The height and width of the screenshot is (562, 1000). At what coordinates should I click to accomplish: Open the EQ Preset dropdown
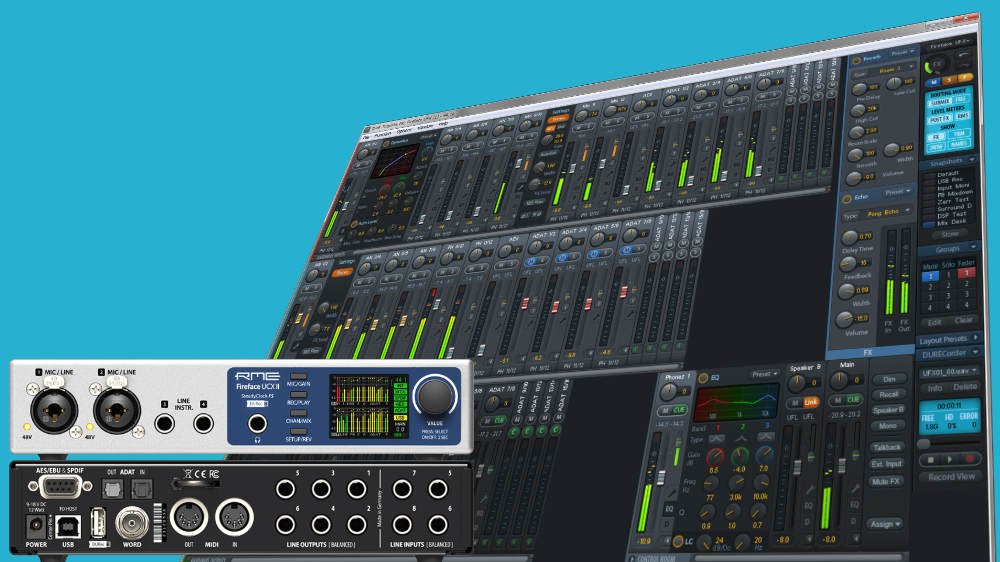[763, 374]
